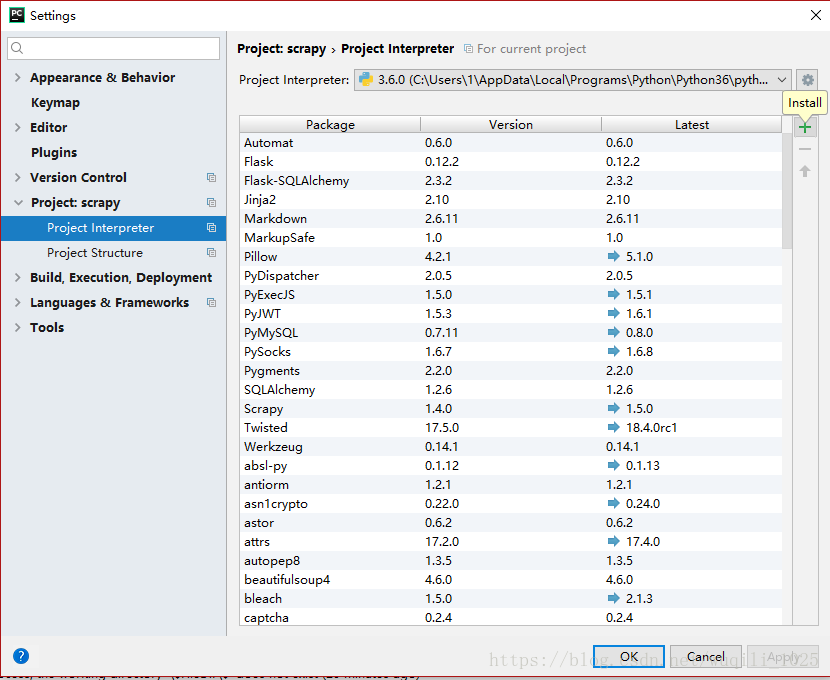Click the icon beside Project Interpreter row
This screenshot has height=680, width=830.
point(211,228)
